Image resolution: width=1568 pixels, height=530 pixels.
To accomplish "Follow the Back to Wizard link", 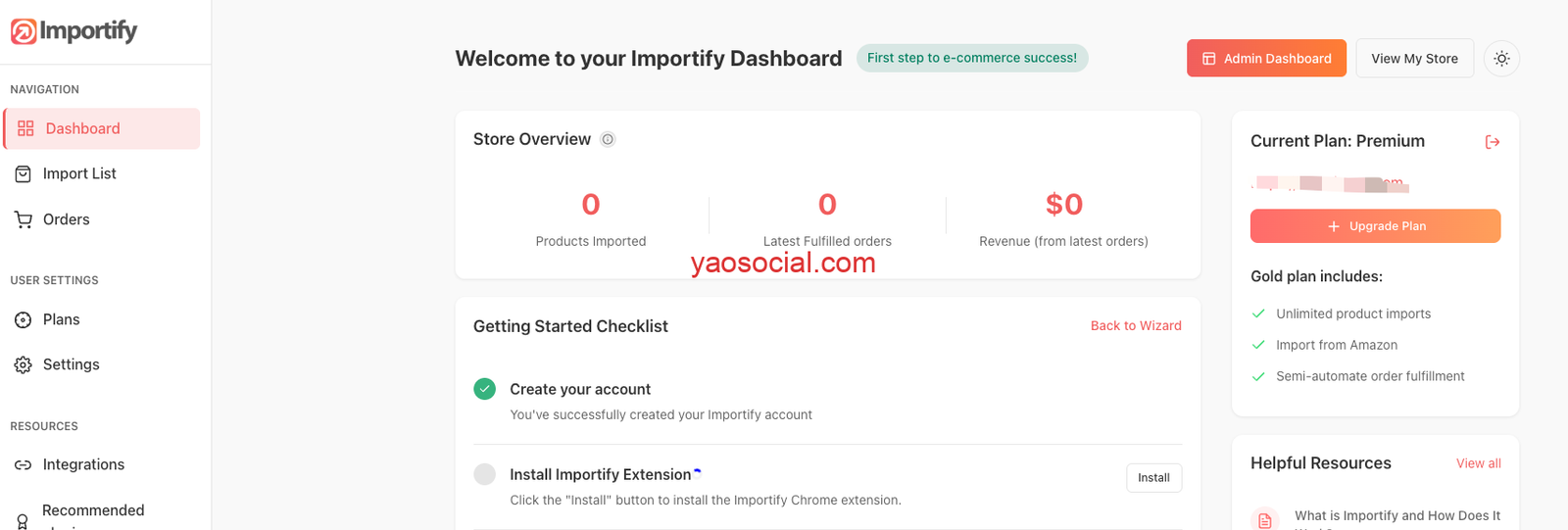I will pos(1136,326).
